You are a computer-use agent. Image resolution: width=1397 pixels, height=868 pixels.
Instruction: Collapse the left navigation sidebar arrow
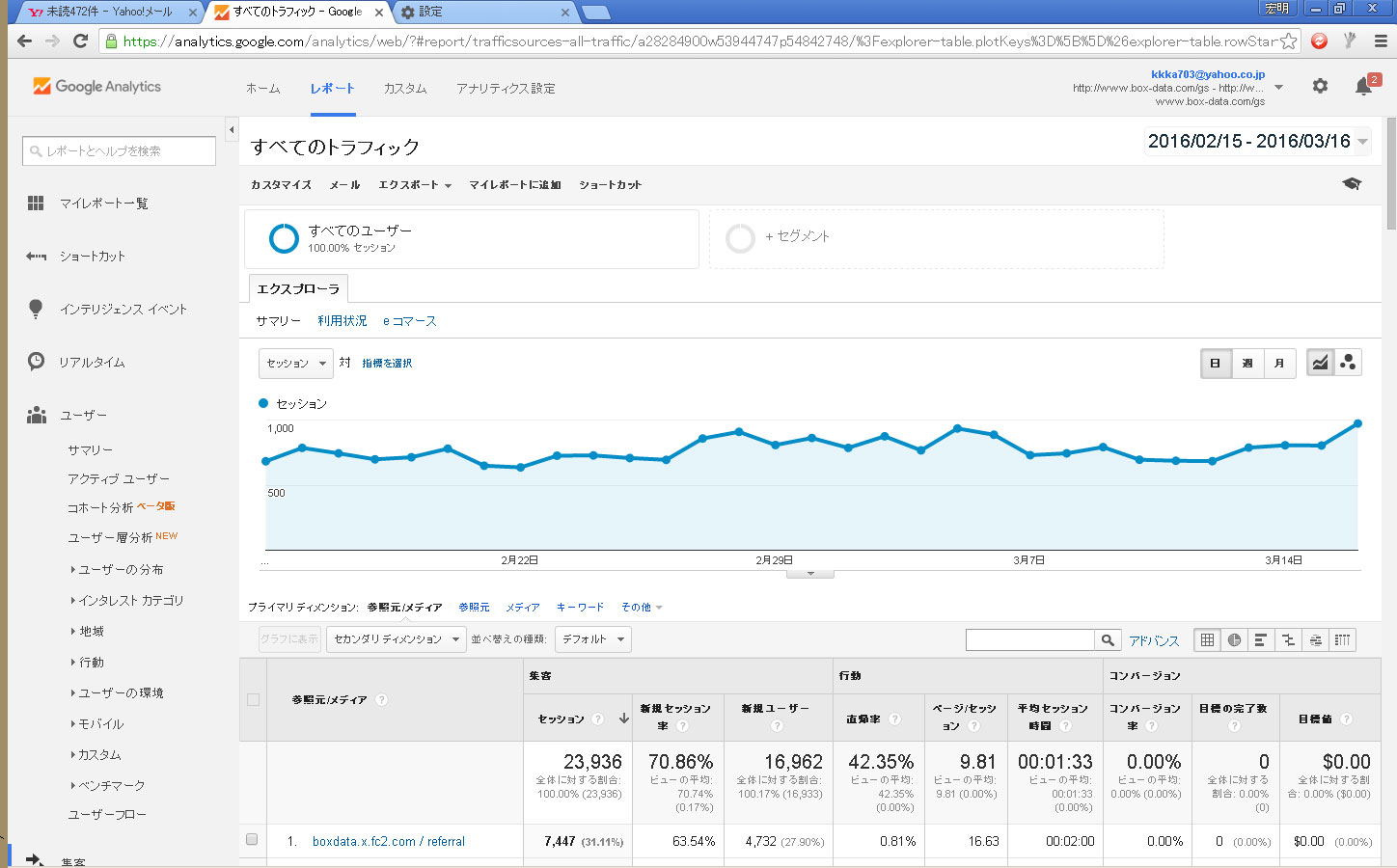(x=232, y=129)
